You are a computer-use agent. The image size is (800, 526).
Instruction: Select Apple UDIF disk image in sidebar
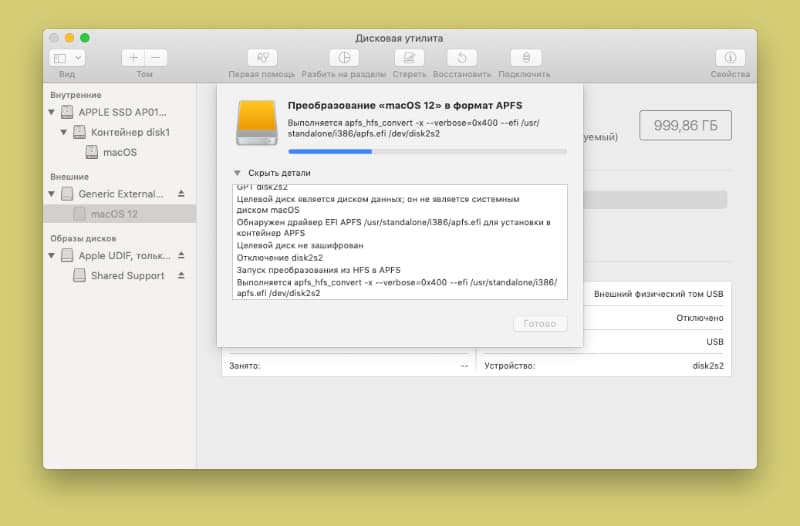click(119, 255)
